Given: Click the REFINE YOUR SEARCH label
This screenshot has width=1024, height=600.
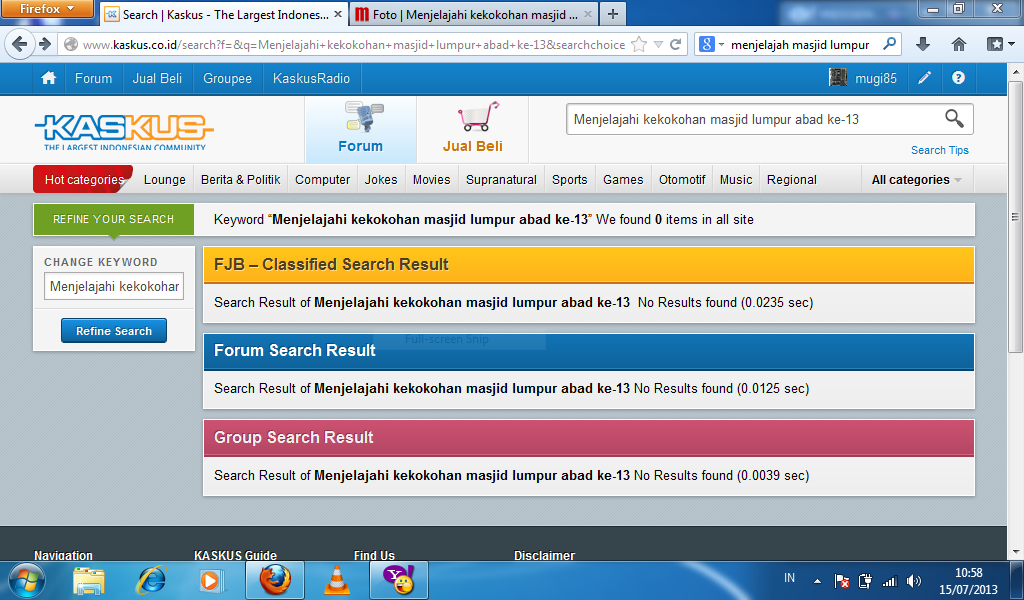Looking at the screenshot, I should tap(114, 219).
